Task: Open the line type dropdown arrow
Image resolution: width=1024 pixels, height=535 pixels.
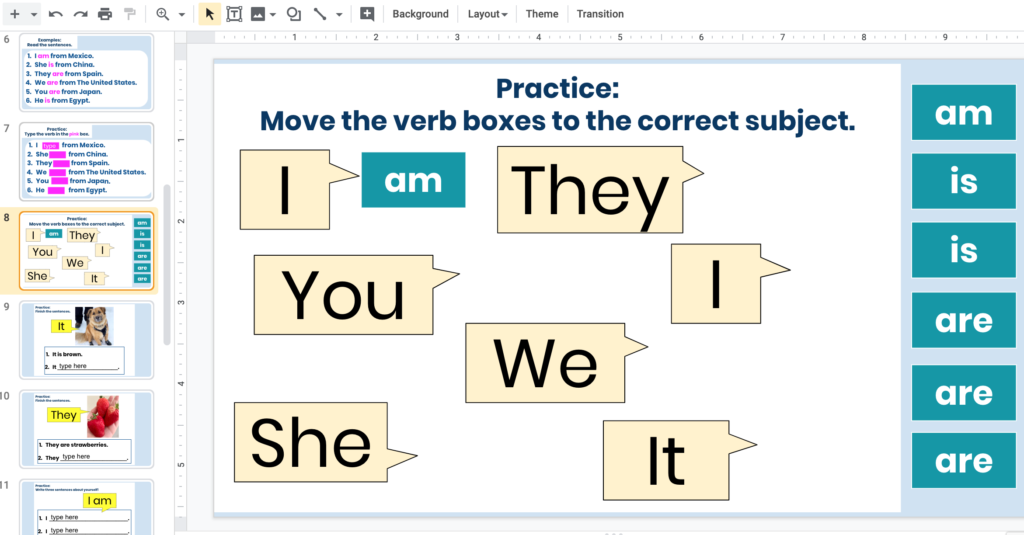Action: click(x=339, y=14)
